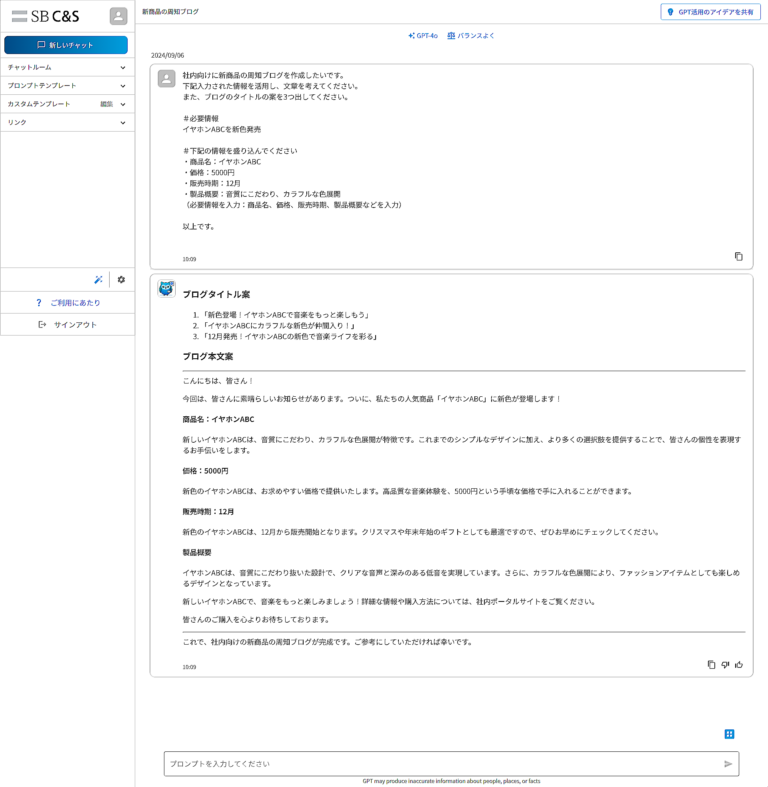The image size is (768, 787).
Task: Copy the user prompt message
Action: point(738,257)
